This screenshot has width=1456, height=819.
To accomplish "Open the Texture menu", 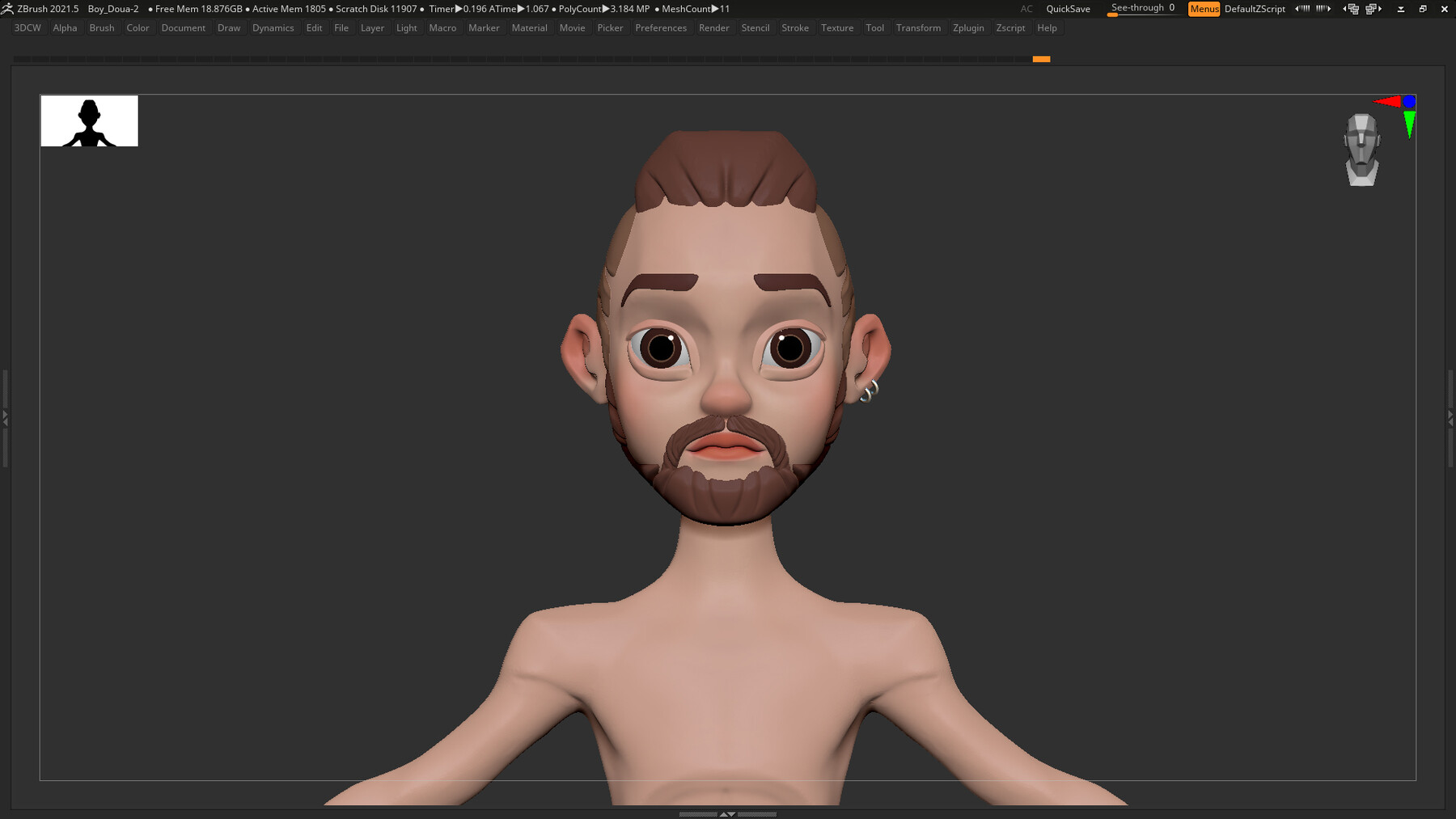I will (x=837, y=27).
